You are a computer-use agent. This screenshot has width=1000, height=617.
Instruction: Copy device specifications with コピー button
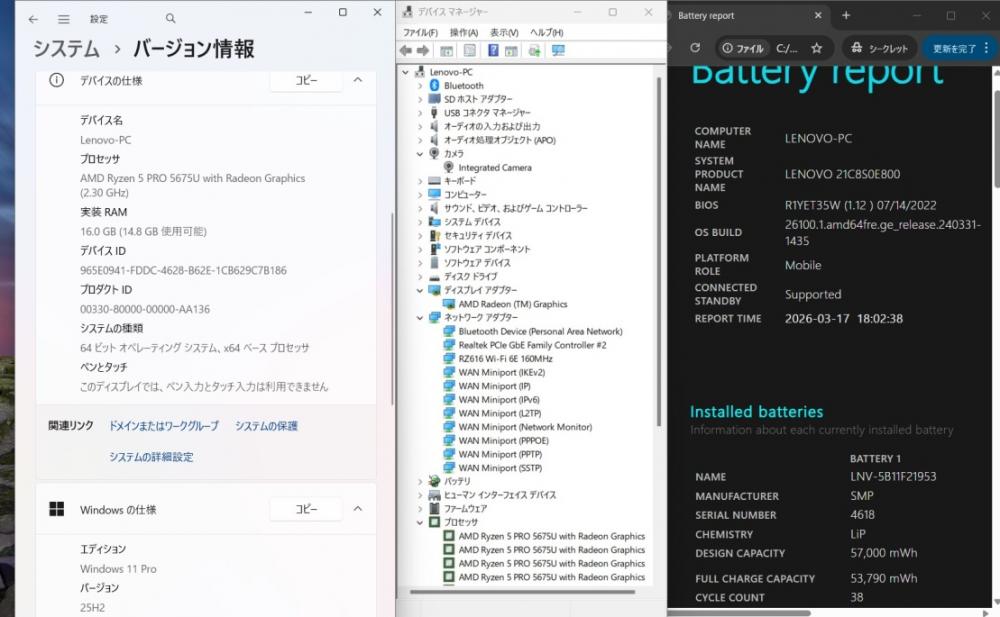(306, 80)
